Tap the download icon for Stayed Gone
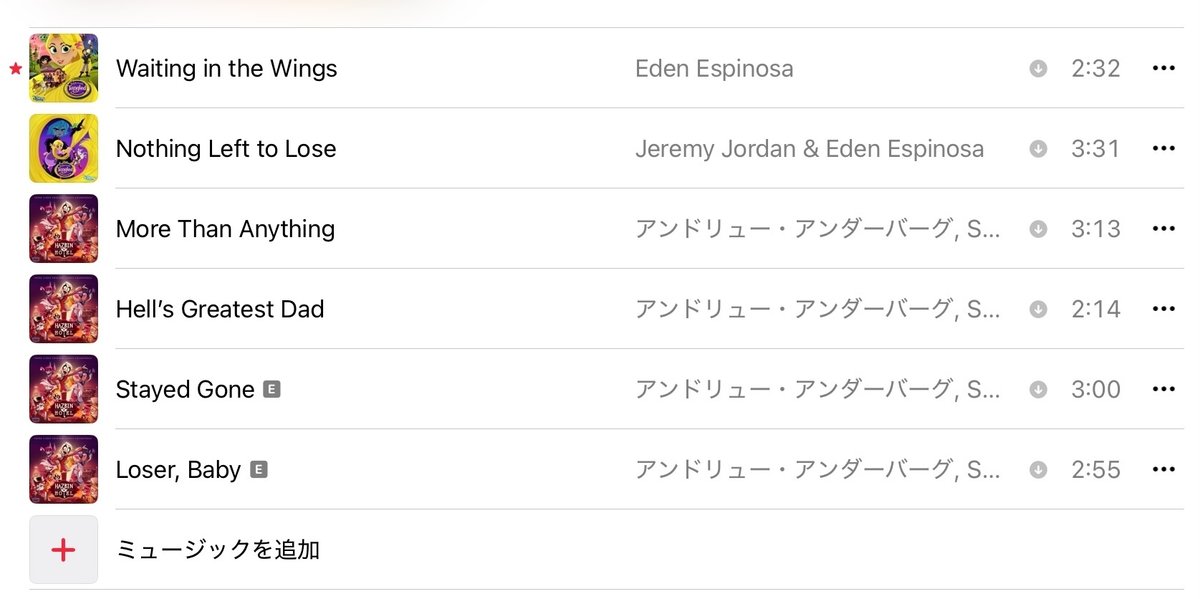The height and width of the screenshot is (599, 1200). click(x=1038, y=389)
